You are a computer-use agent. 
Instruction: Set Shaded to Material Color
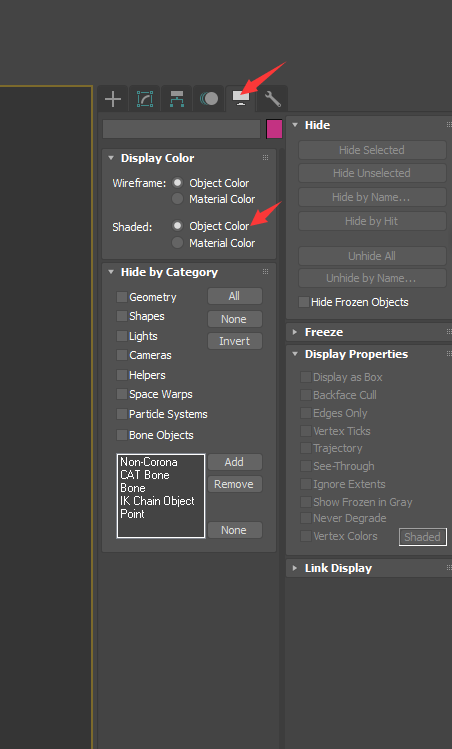pyautogui.click(x=178, y=243)
